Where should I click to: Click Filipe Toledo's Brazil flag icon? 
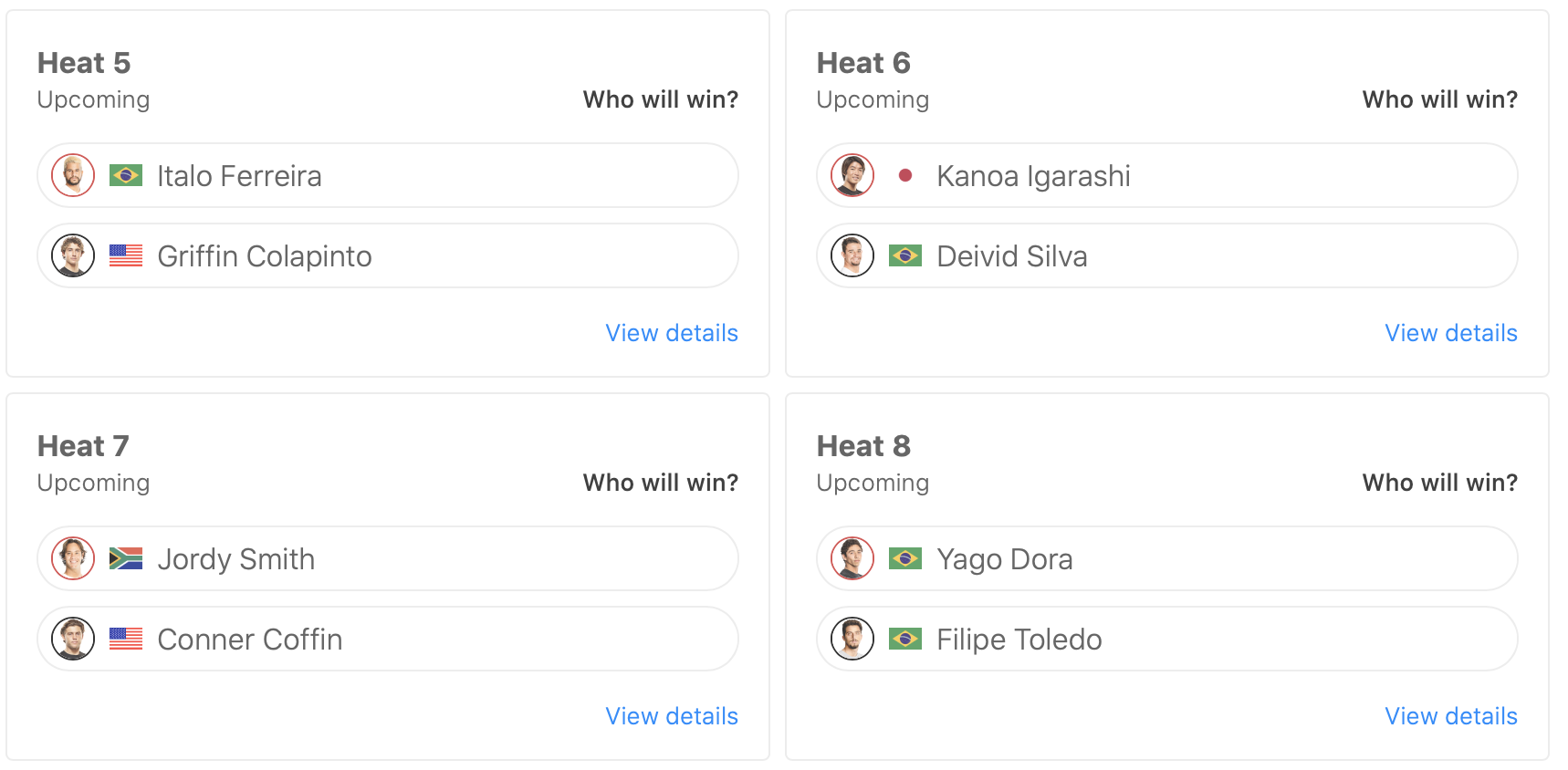905,639
